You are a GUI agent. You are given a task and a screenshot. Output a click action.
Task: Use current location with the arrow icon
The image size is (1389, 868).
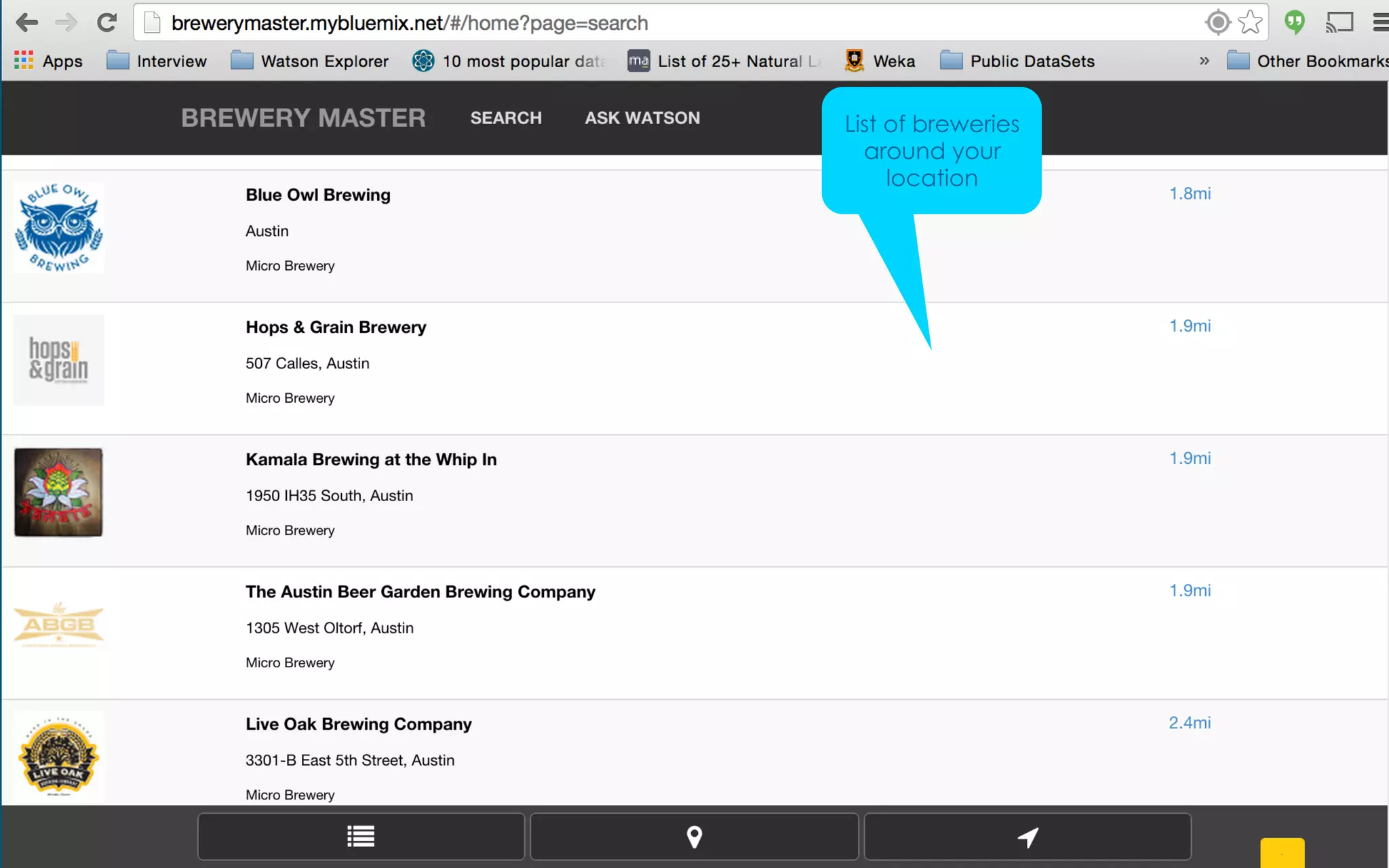[x=1028, y=837]
